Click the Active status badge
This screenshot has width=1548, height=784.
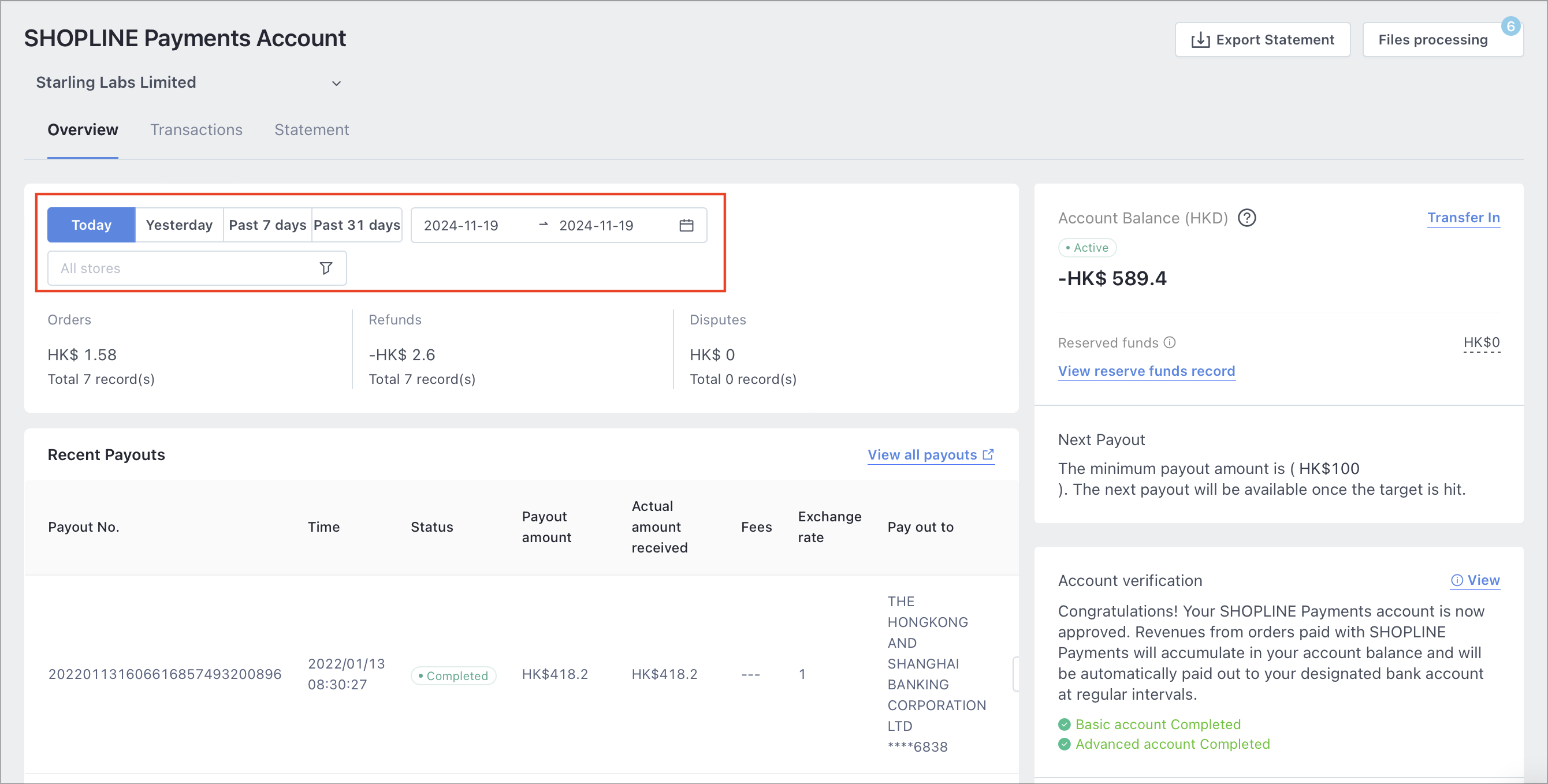(x=1086, y=248)
